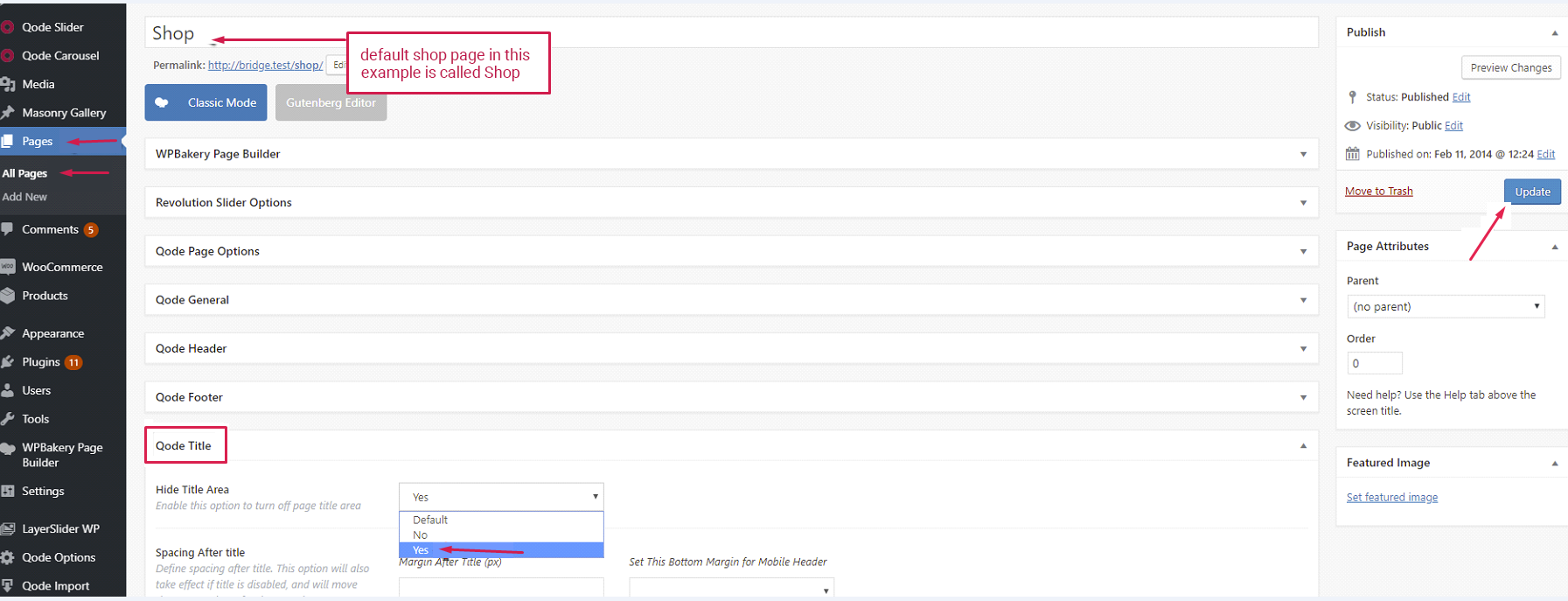Open Appearance brush icon in sidebar

click(x=8, y=333)
